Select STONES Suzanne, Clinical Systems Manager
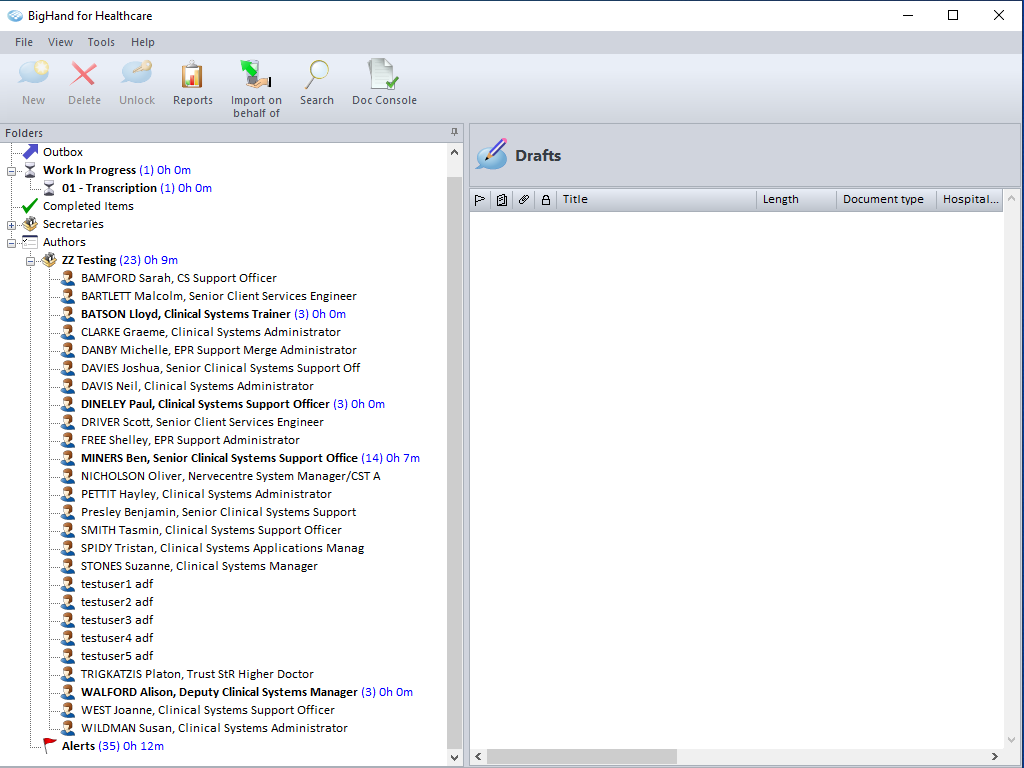Screen dimensions: 1024x768 point(199,566)
